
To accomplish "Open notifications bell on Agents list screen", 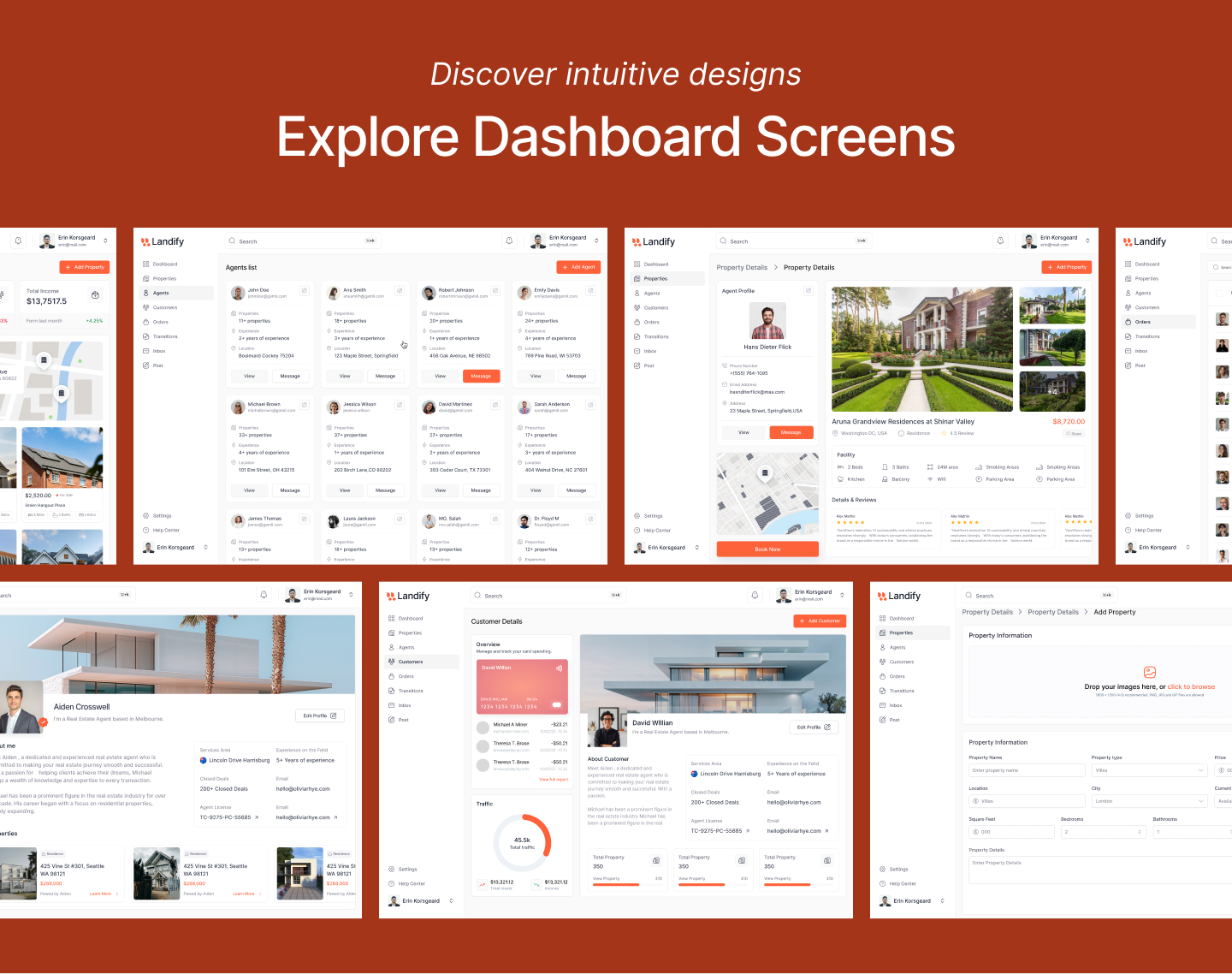I will tap(509, 241).
